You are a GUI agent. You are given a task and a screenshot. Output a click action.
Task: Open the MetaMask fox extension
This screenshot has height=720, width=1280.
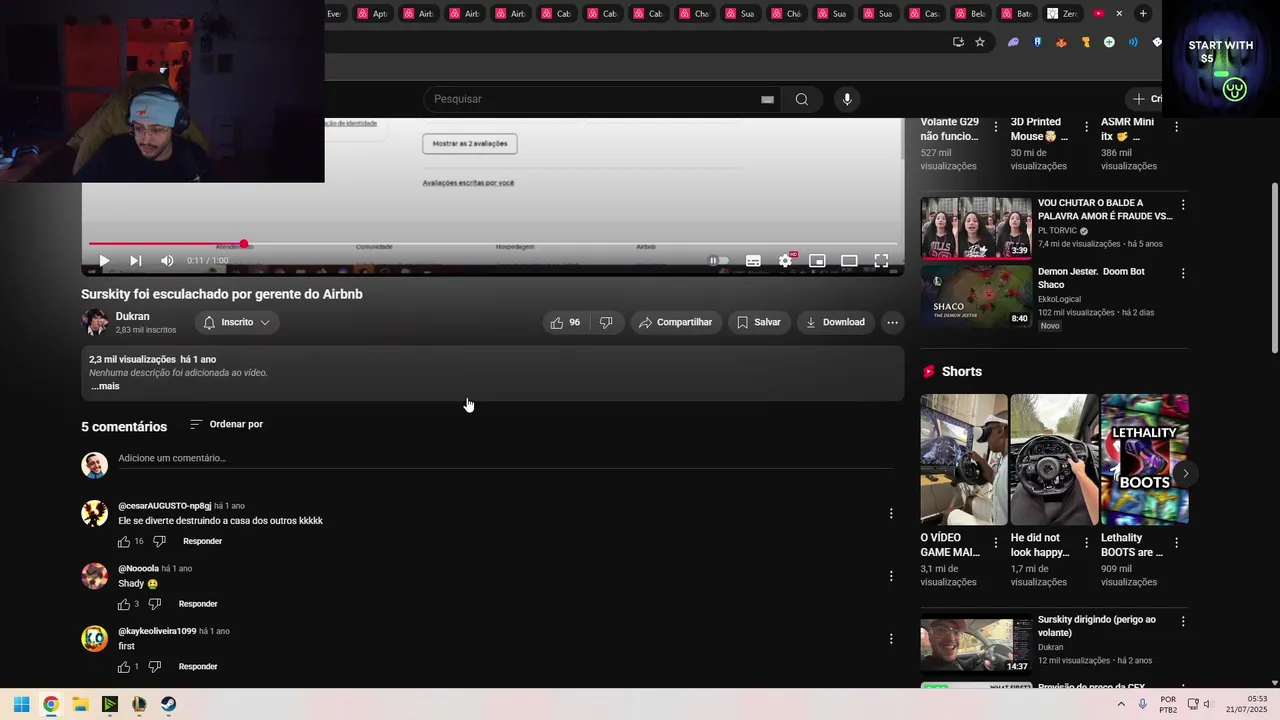click(x=1061, y=42)
